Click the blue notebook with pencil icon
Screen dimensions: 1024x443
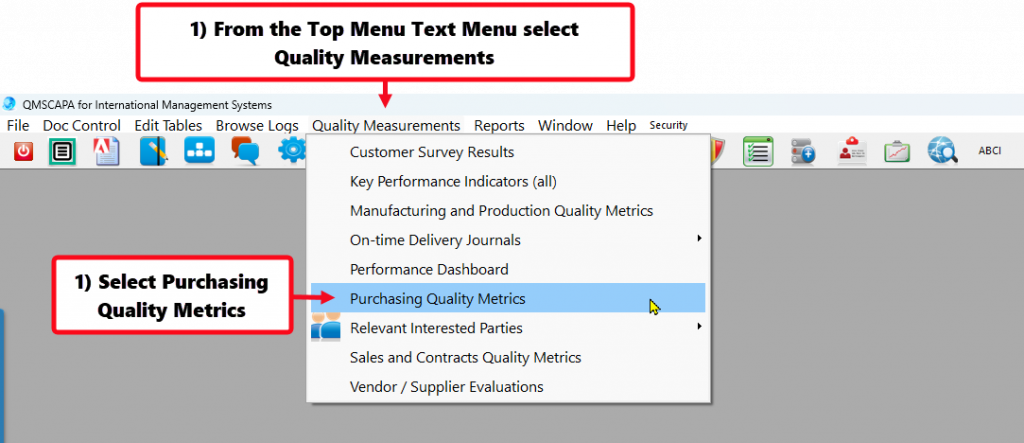pos(153,151)
